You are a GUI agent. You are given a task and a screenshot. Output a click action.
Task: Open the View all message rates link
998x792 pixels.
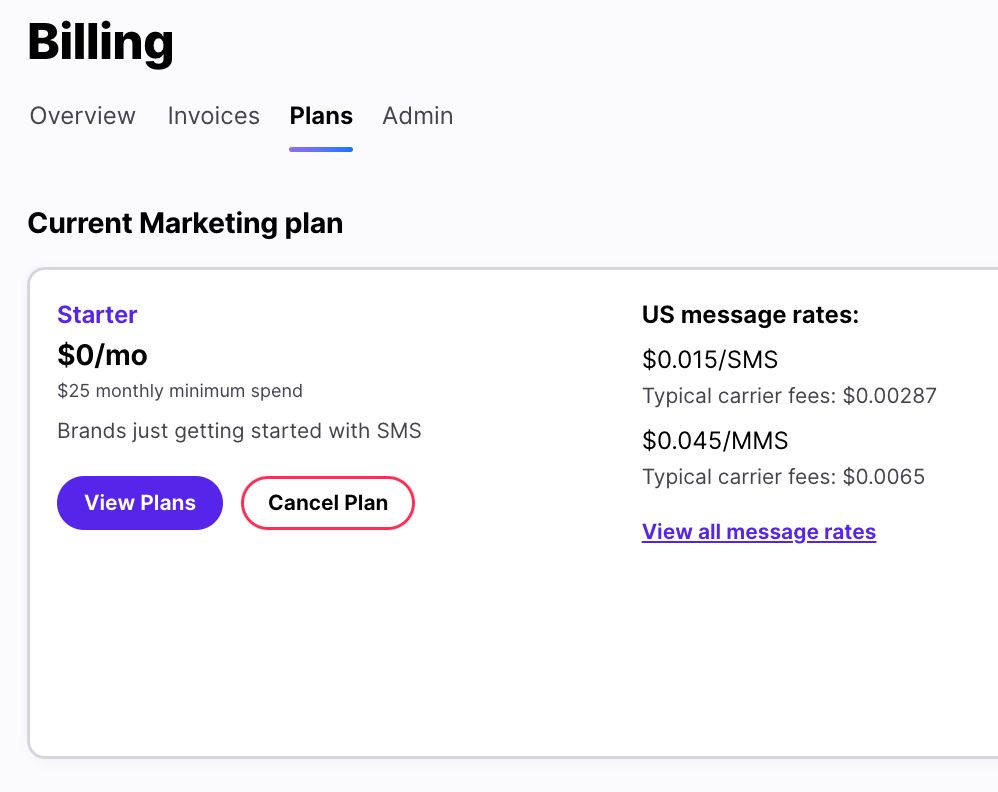758,531
